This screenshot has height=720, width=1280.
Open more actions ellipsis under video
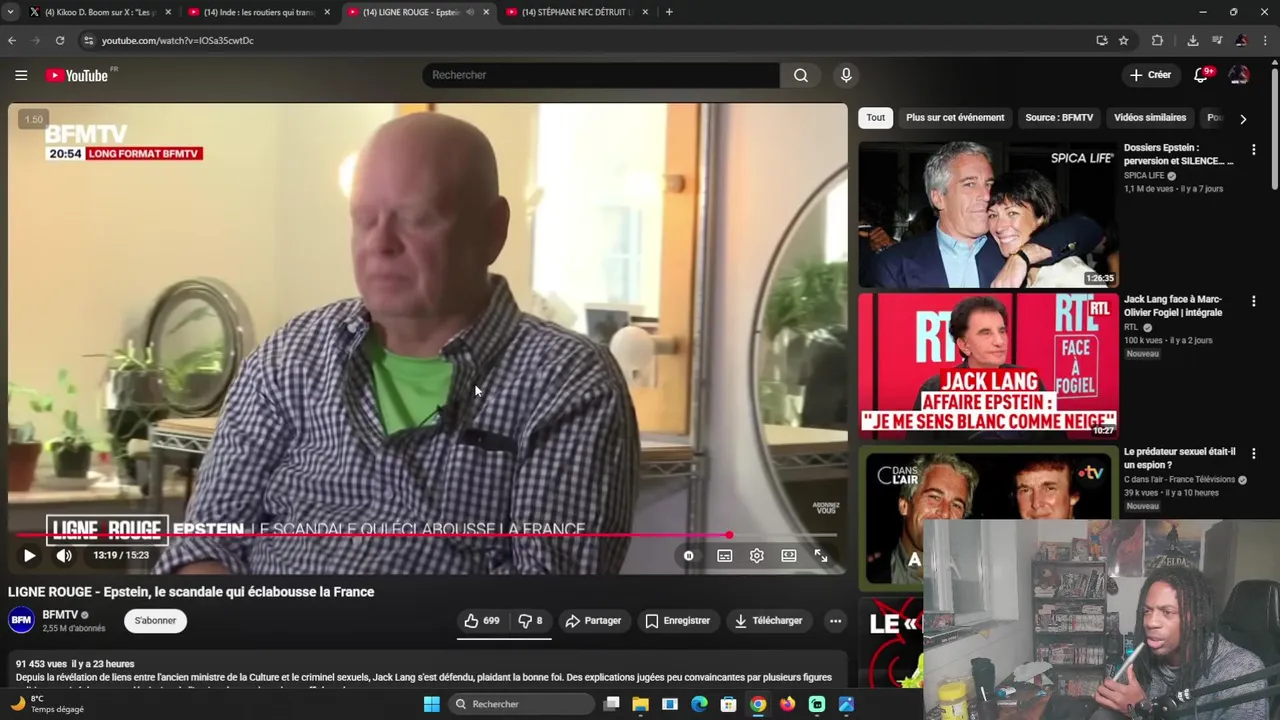835,621
